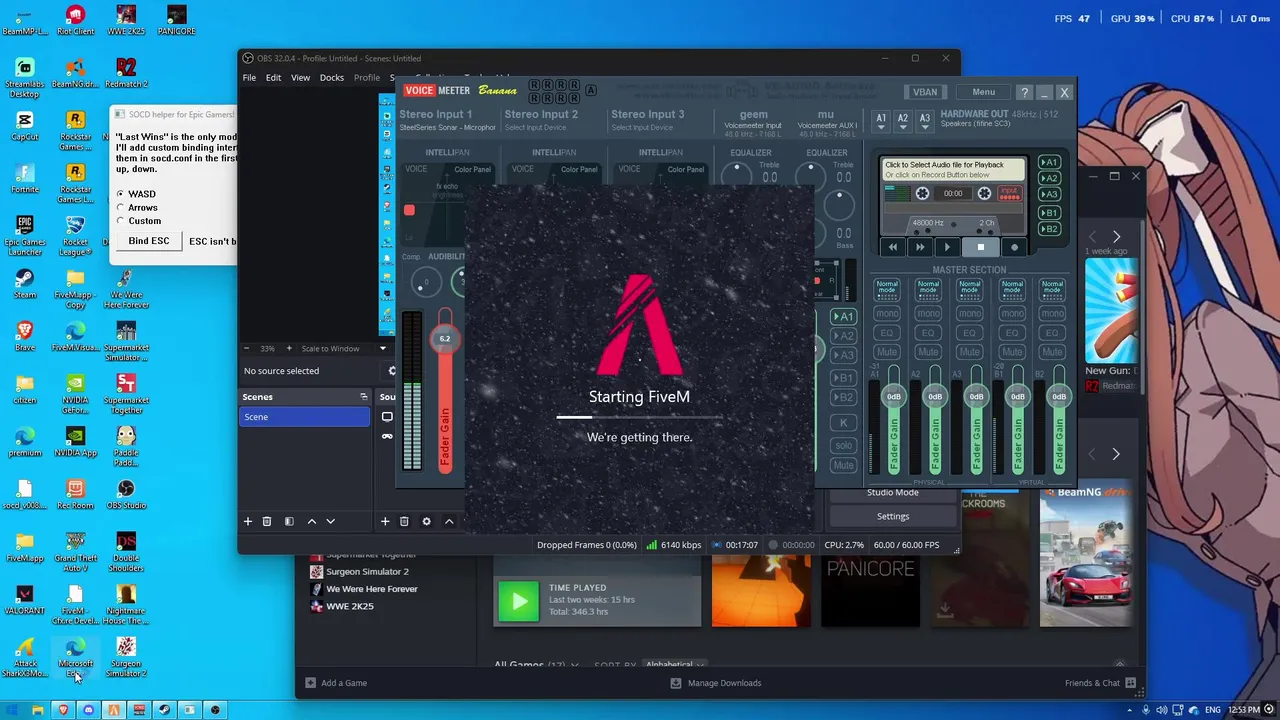Open the scene filters icon in Scenes dock

tap(289, 521)
